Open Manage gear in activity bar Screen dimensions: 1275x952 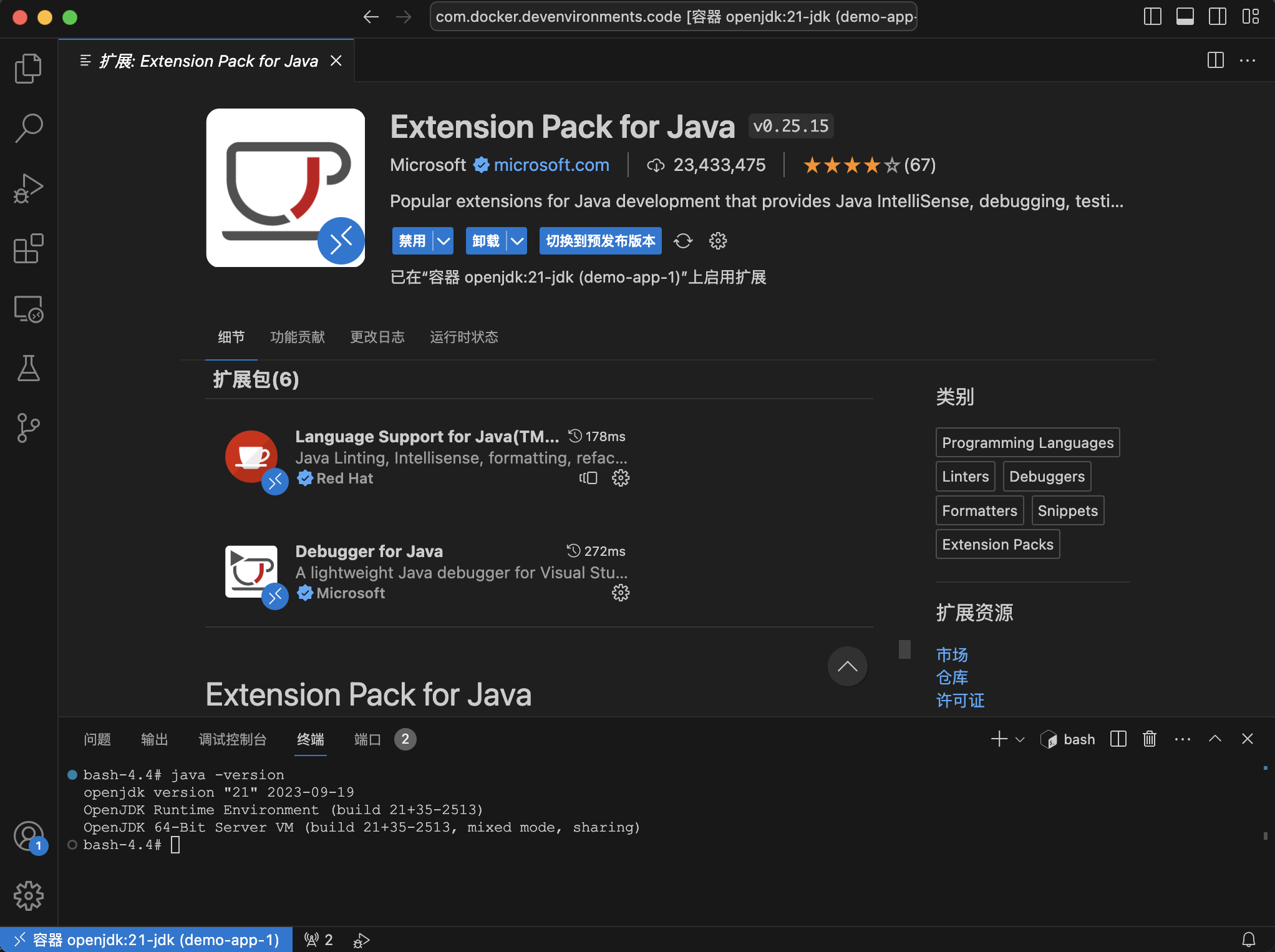tap(28, 896)
